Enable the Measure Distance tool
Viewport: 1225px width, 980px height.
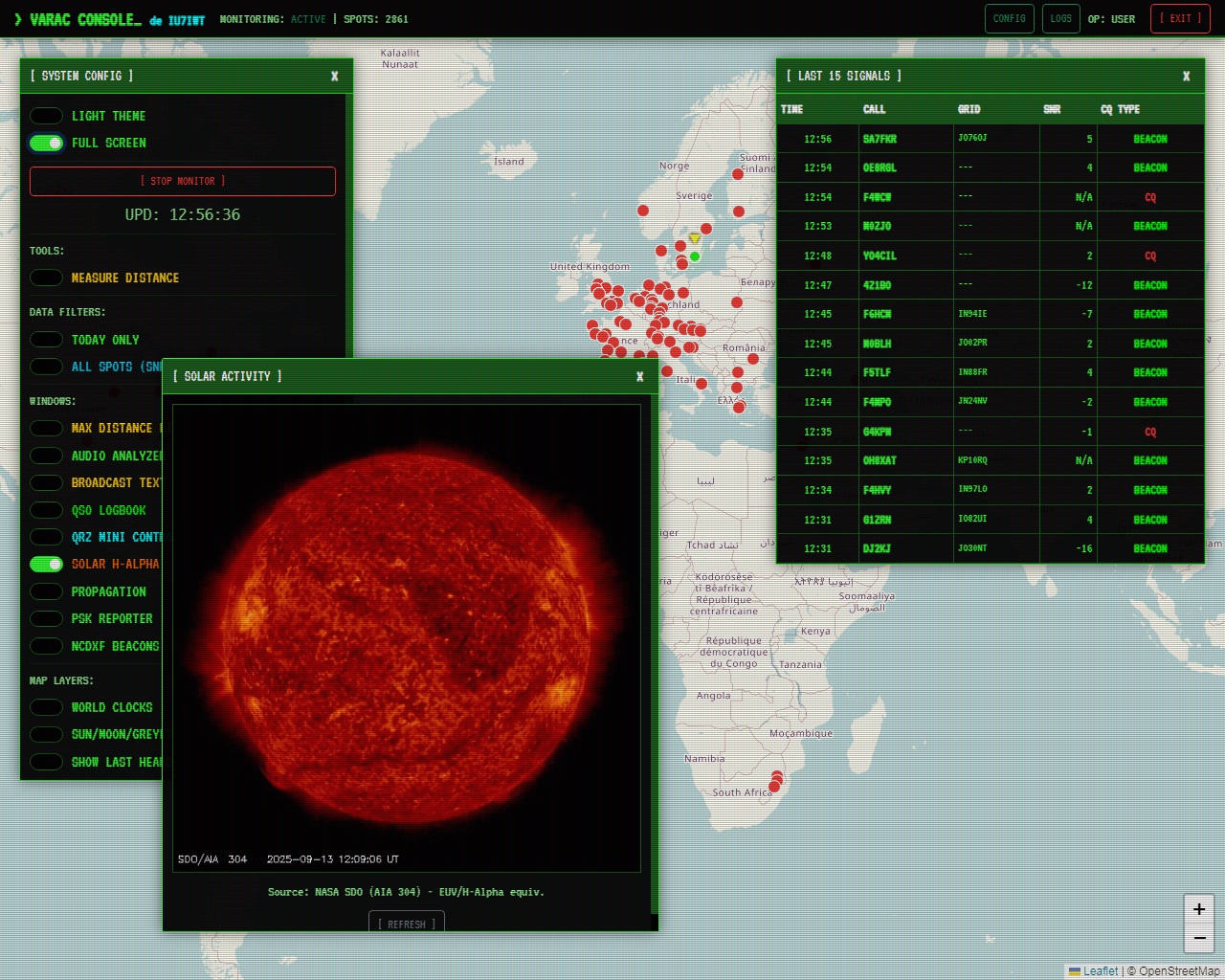click(46, 278)
